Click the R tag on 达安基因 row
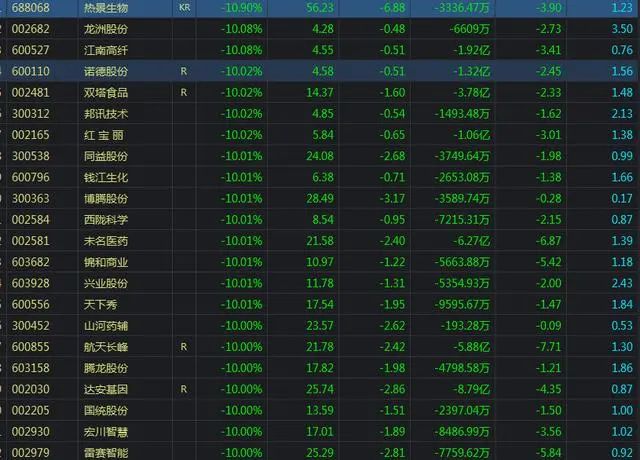Viewport: 640px width, 460px height. [x=184, y=389]
